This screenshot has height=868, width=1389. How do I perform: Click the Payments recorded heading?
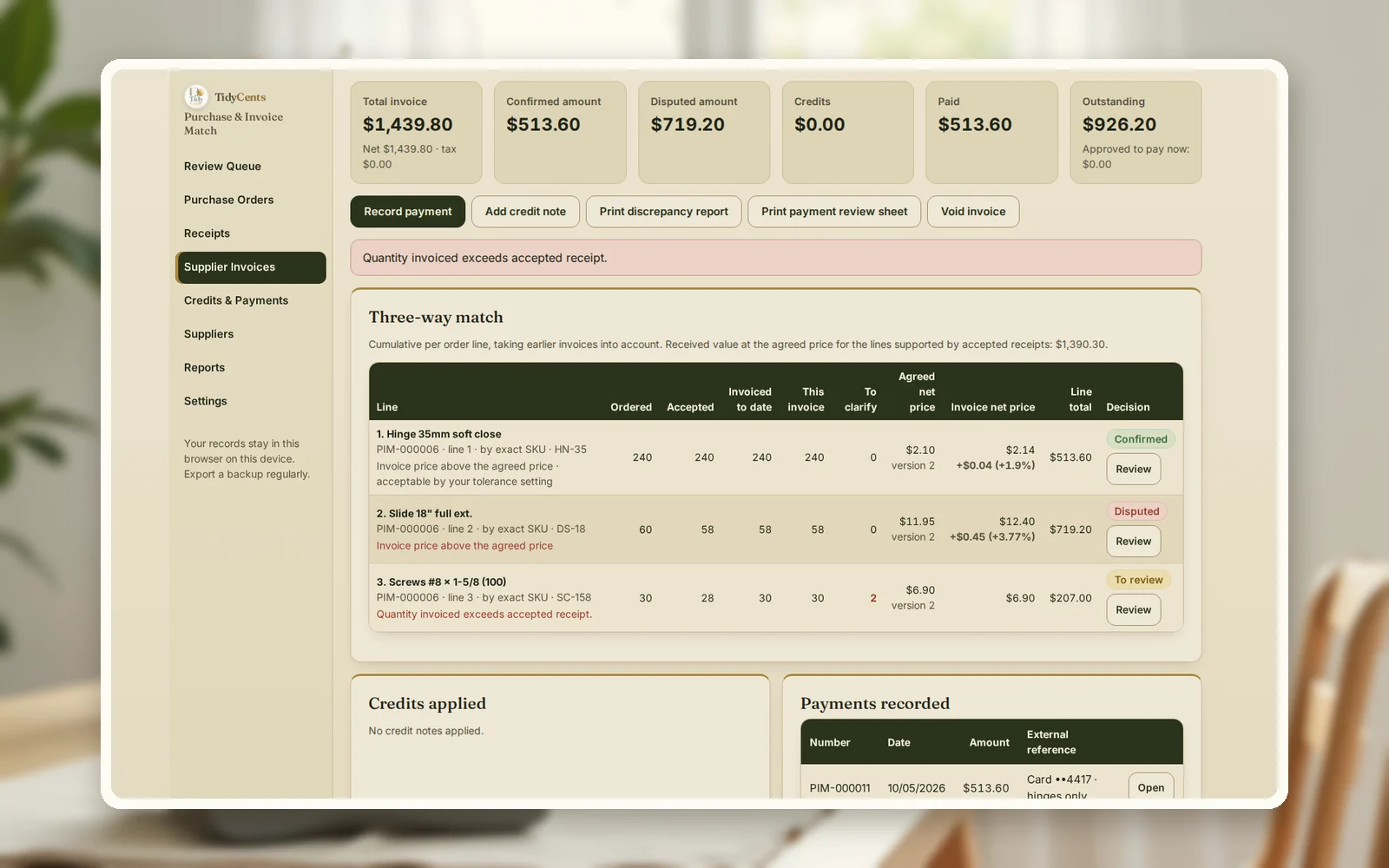click(x=875, y=704)
